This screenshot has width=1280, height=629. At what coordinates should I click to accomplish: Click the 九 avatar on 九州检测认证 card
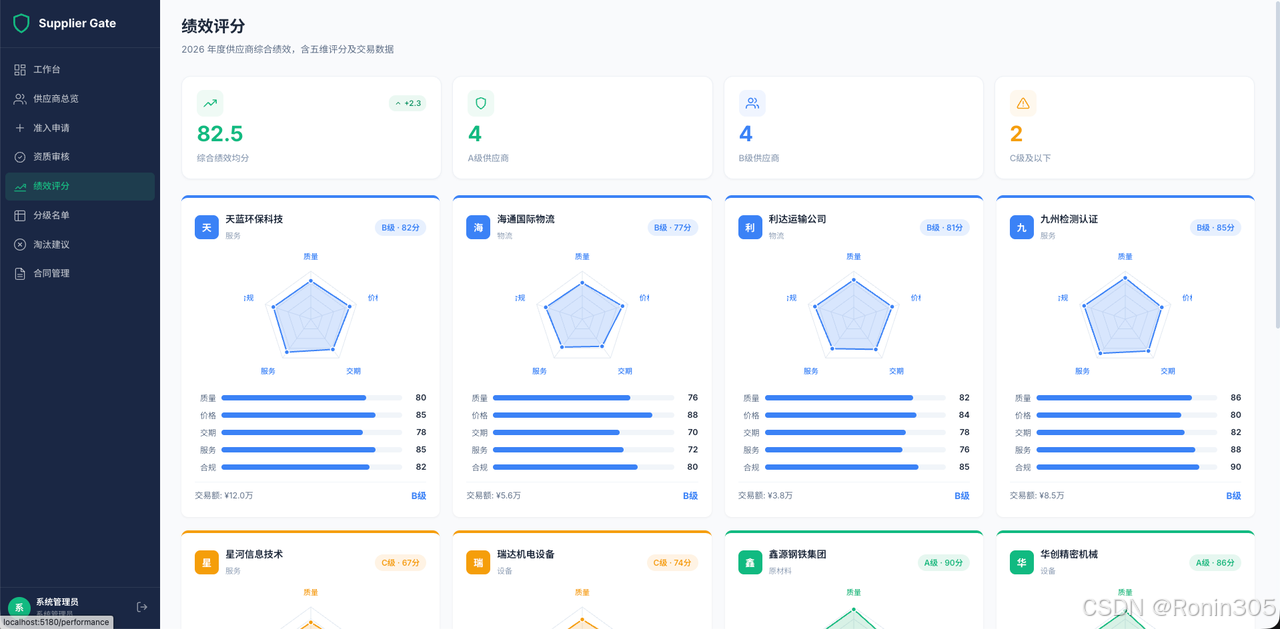tap(1022, 228)
